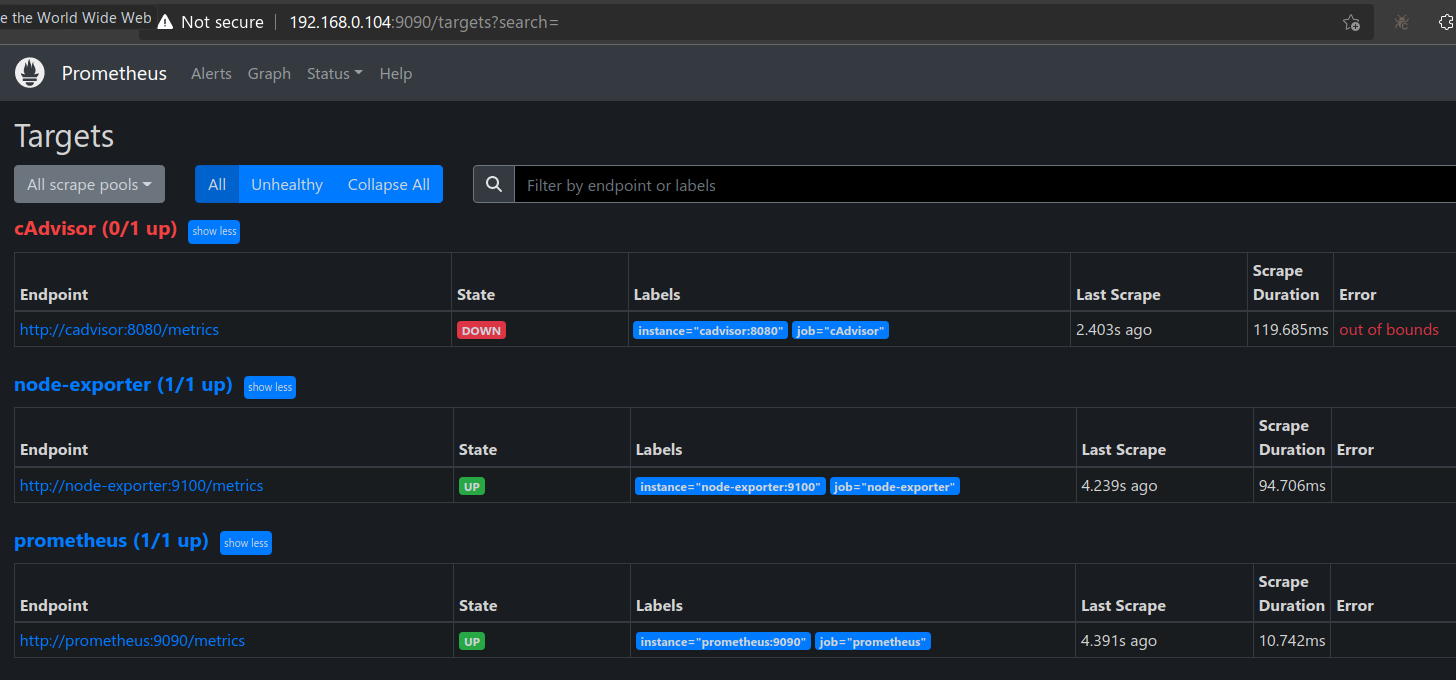This screenshot has width=1456, height=680.
Task: Collapse prometheus pool with show less
Action: point(246,543)
